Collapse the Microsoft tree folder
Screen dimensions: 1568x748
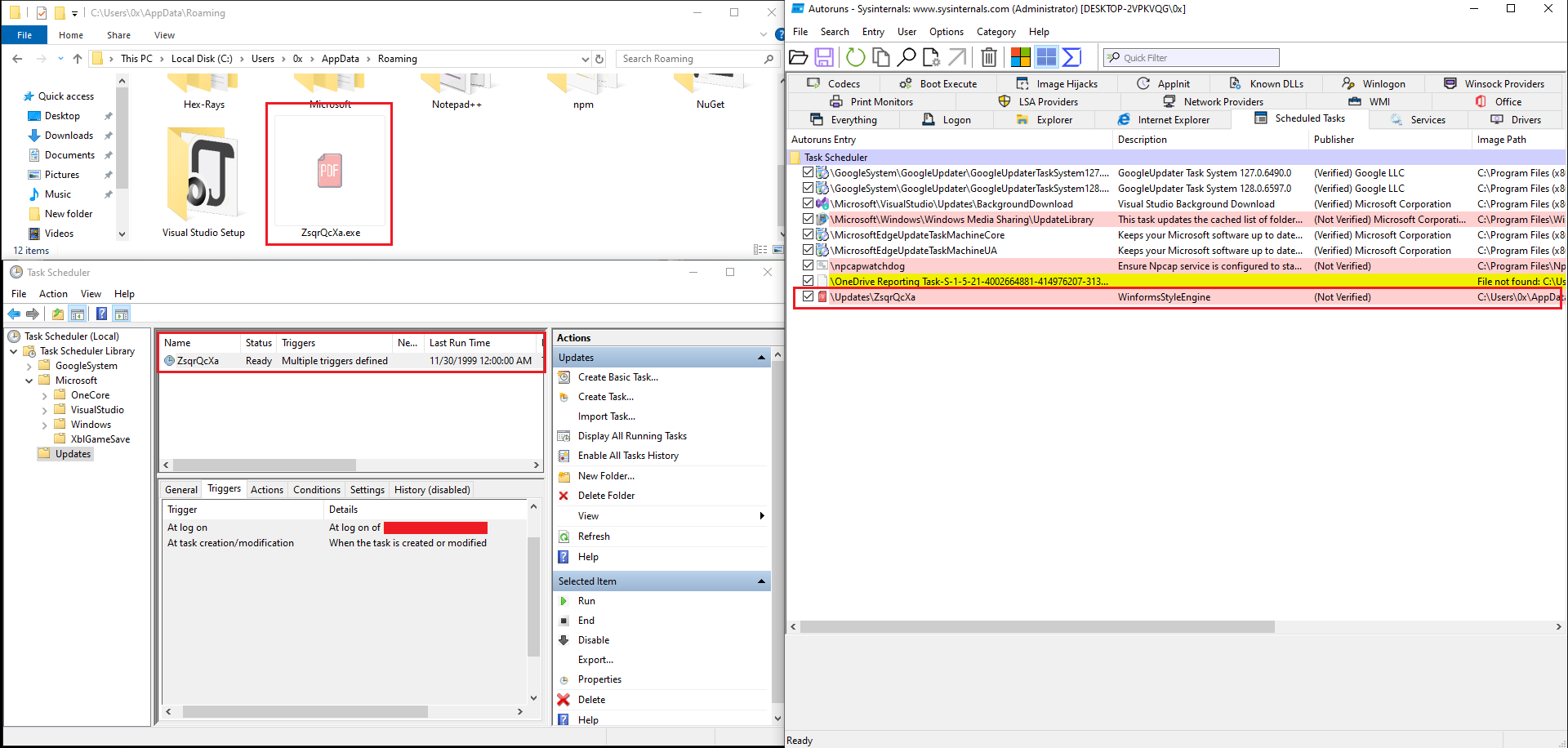click(x=29, y=381)
